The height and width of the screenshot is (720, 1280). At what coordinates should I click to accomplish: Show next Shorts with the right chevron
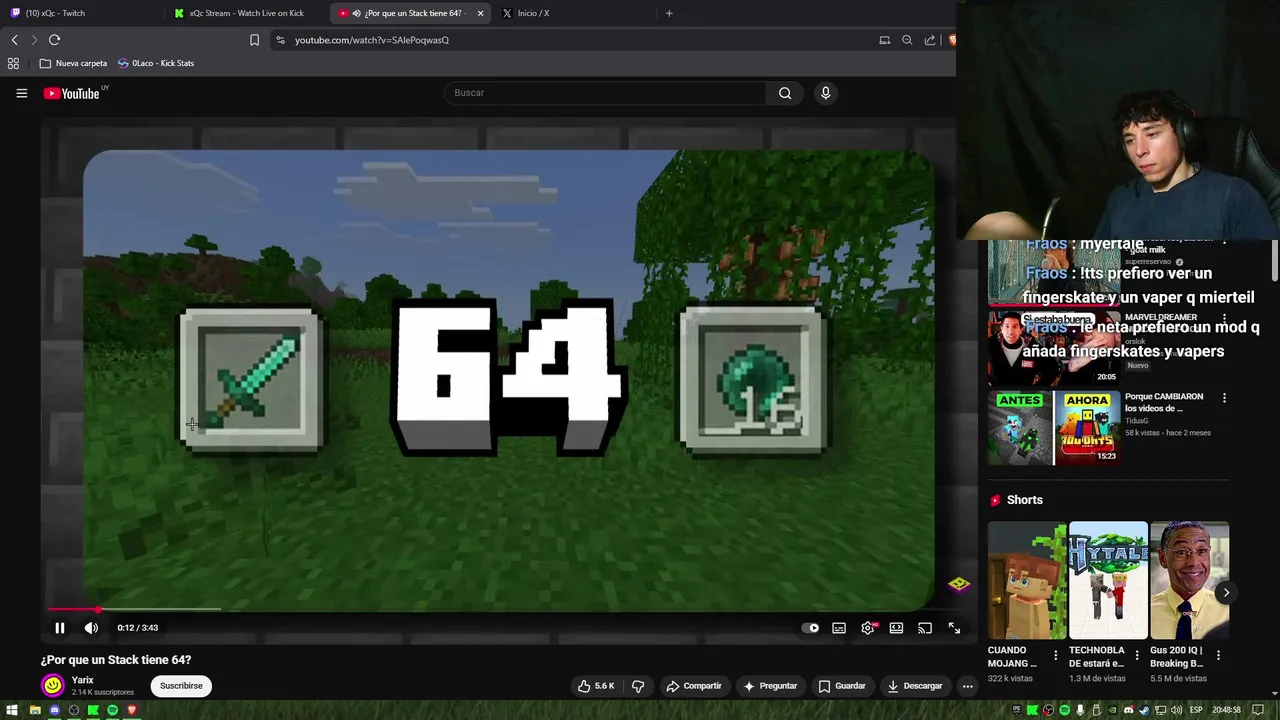pos(1226,592)
